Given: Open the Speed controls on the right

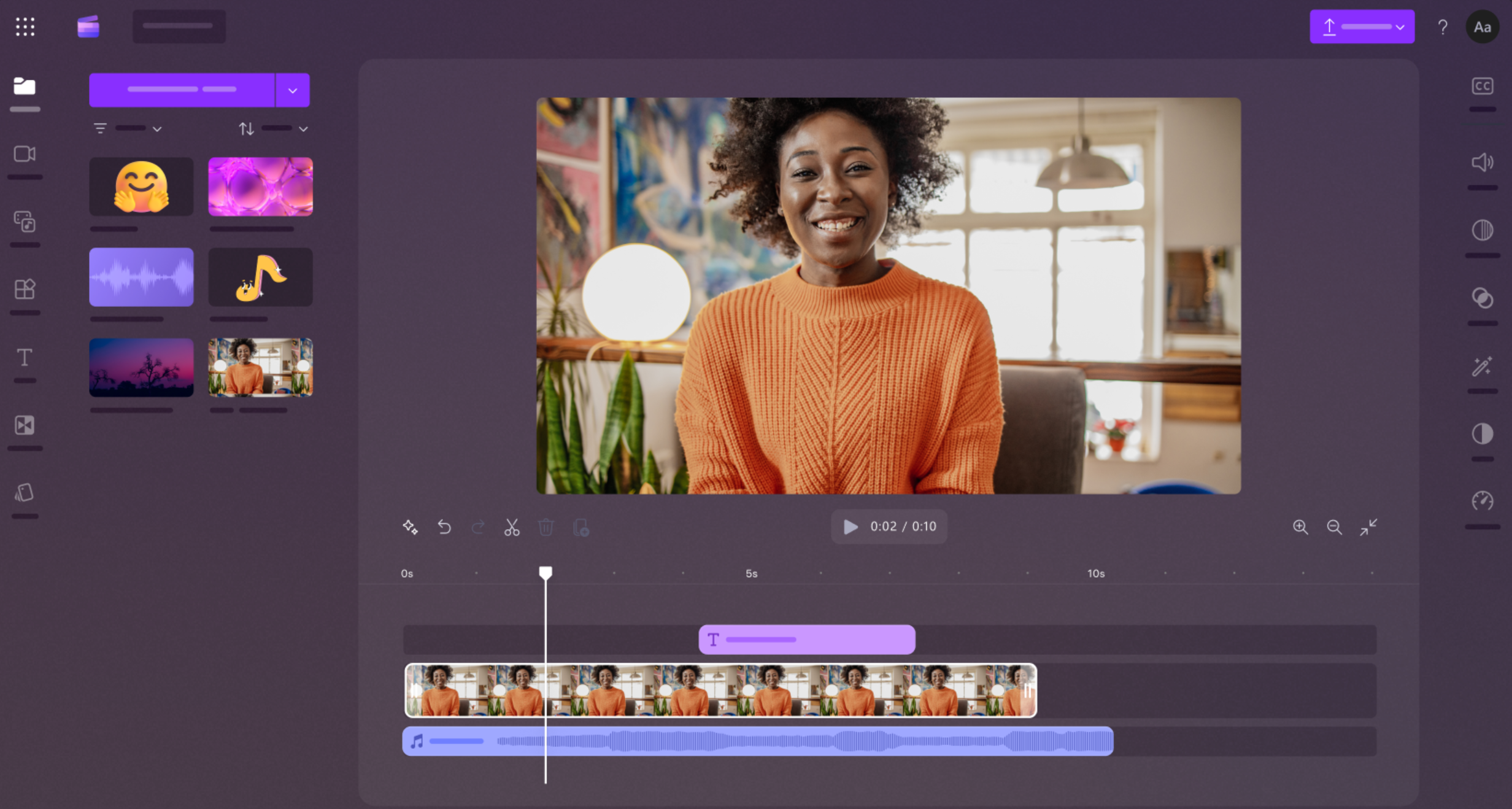Looking at the screenshot, I should pos(1483,501).
